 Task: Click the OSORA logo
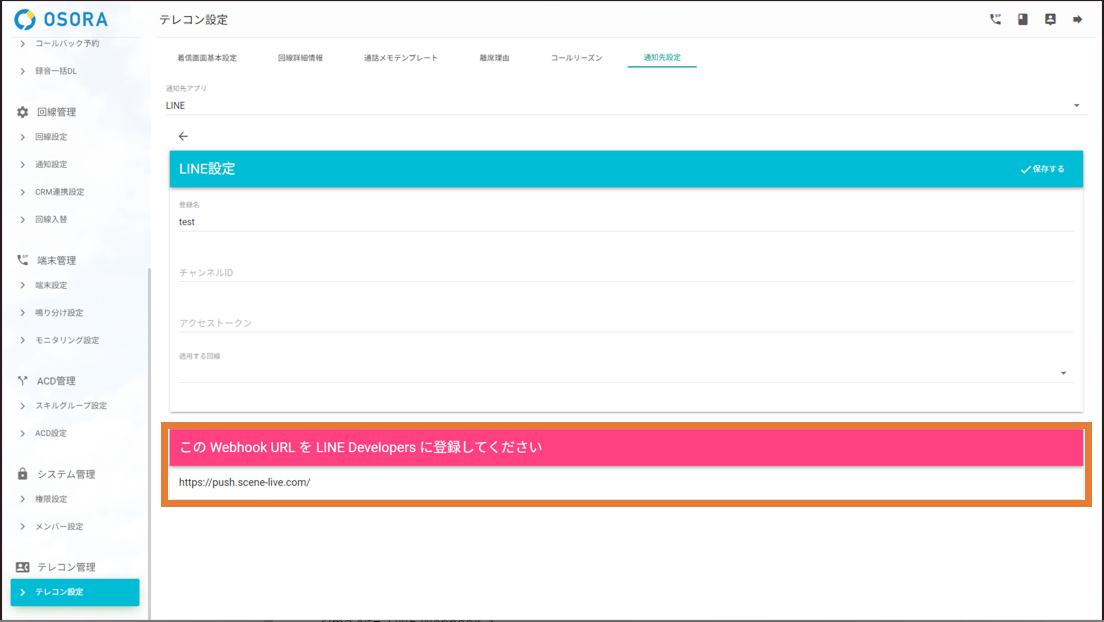[x=62, y=19]
